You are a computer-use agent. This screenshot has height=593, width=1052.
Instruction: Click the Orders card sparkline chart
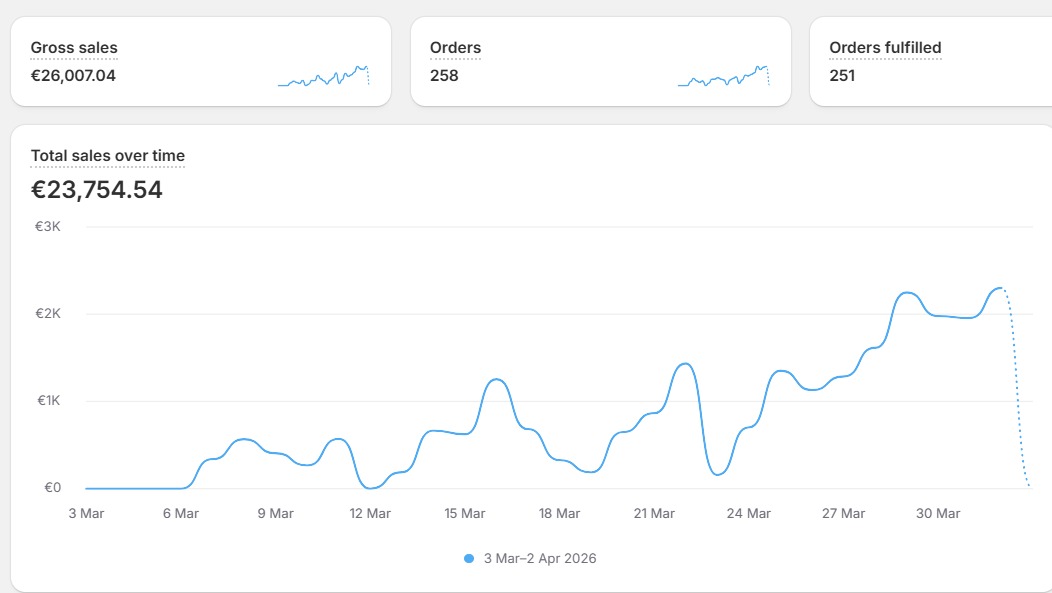click(723, 76)
